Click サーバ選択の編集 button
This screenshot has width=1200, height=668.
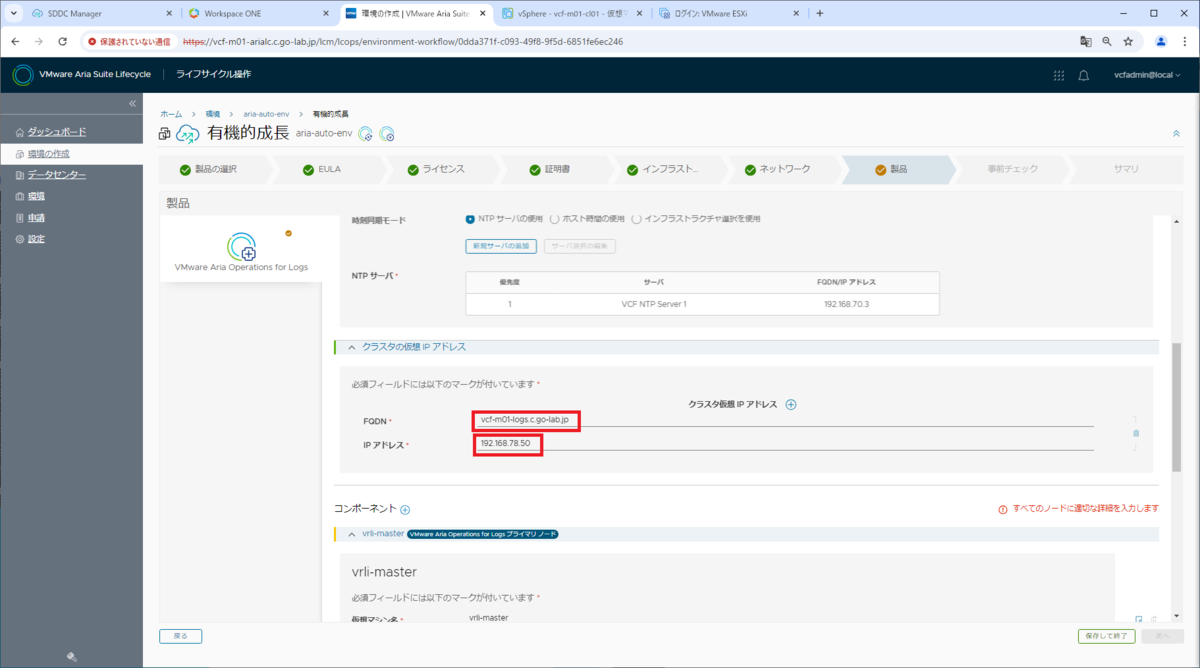pos(580,246)
